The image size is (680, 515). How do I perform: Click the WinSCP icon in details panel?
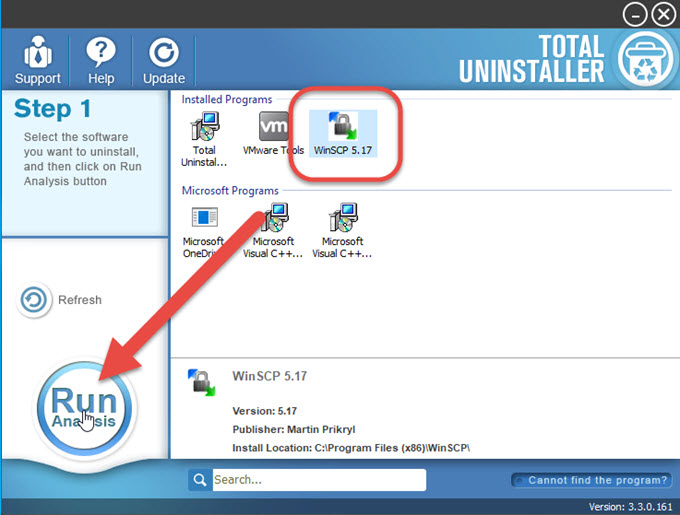coord(201,382)
